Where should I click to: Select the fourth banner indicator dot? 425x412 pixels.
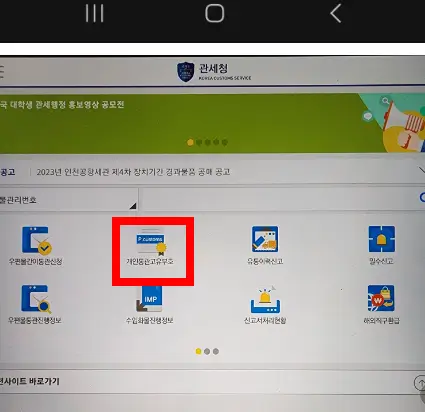(x=216, y=143)
